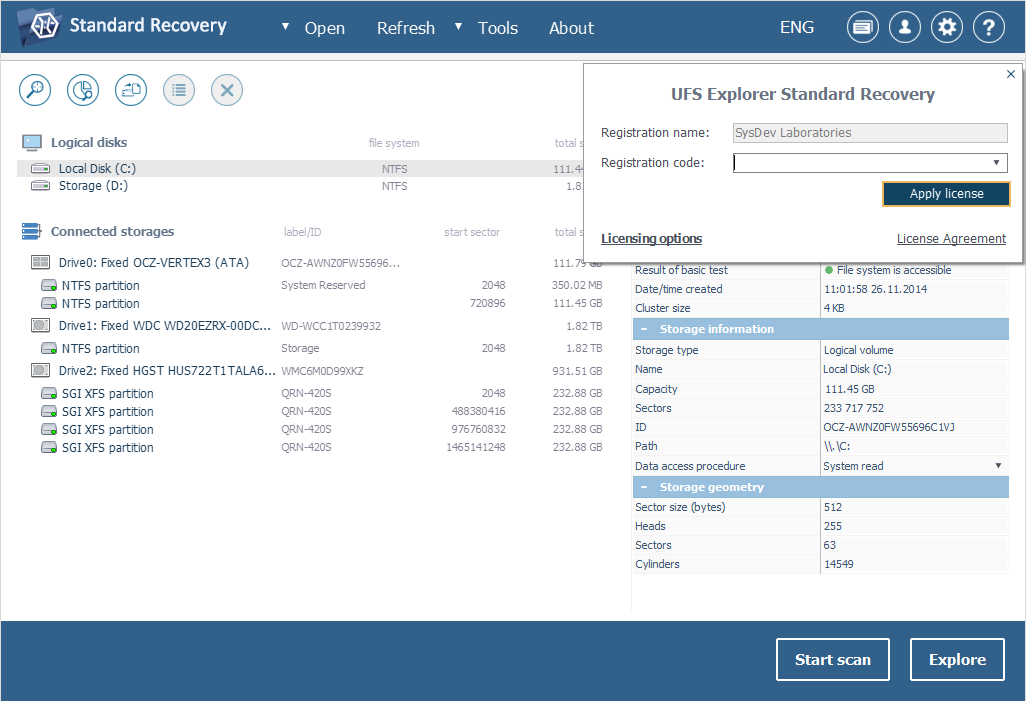Screen dimensions: 1026x701
Task: Open the log/messages icon in header
Action: (862, 27)
